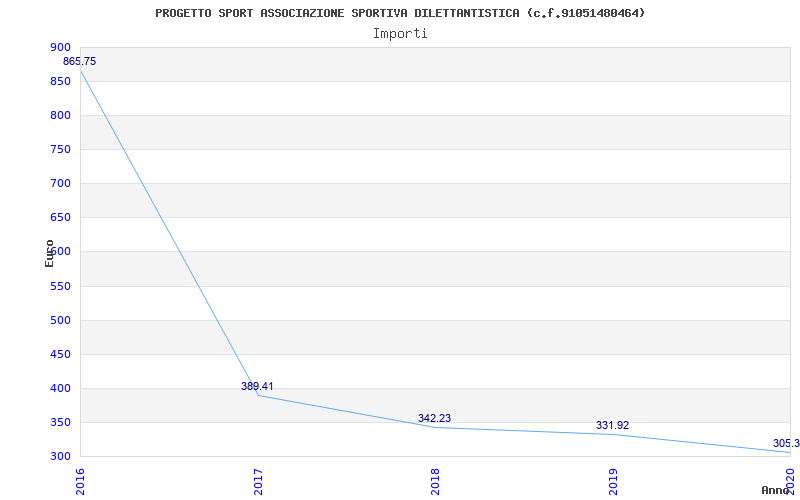Click the 2018 x-axis year label

point(435,482)
